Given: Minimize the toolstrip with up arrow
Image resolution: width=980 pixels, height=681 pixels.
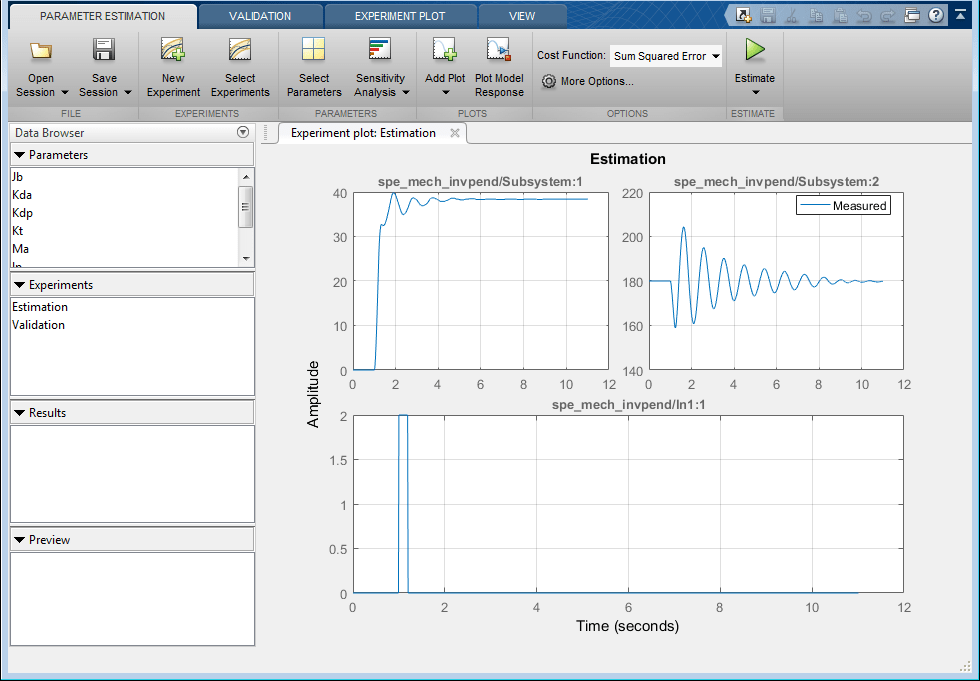Looking at the screenshot, I should (x=960, y=14).
